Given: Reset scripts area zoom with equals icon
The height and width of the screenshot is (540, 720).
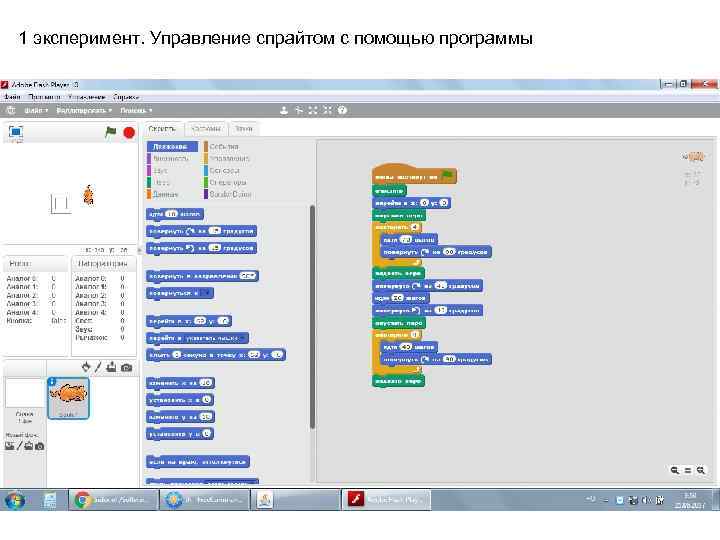Looking at the screenshot, I should click(x=688, y=470).
